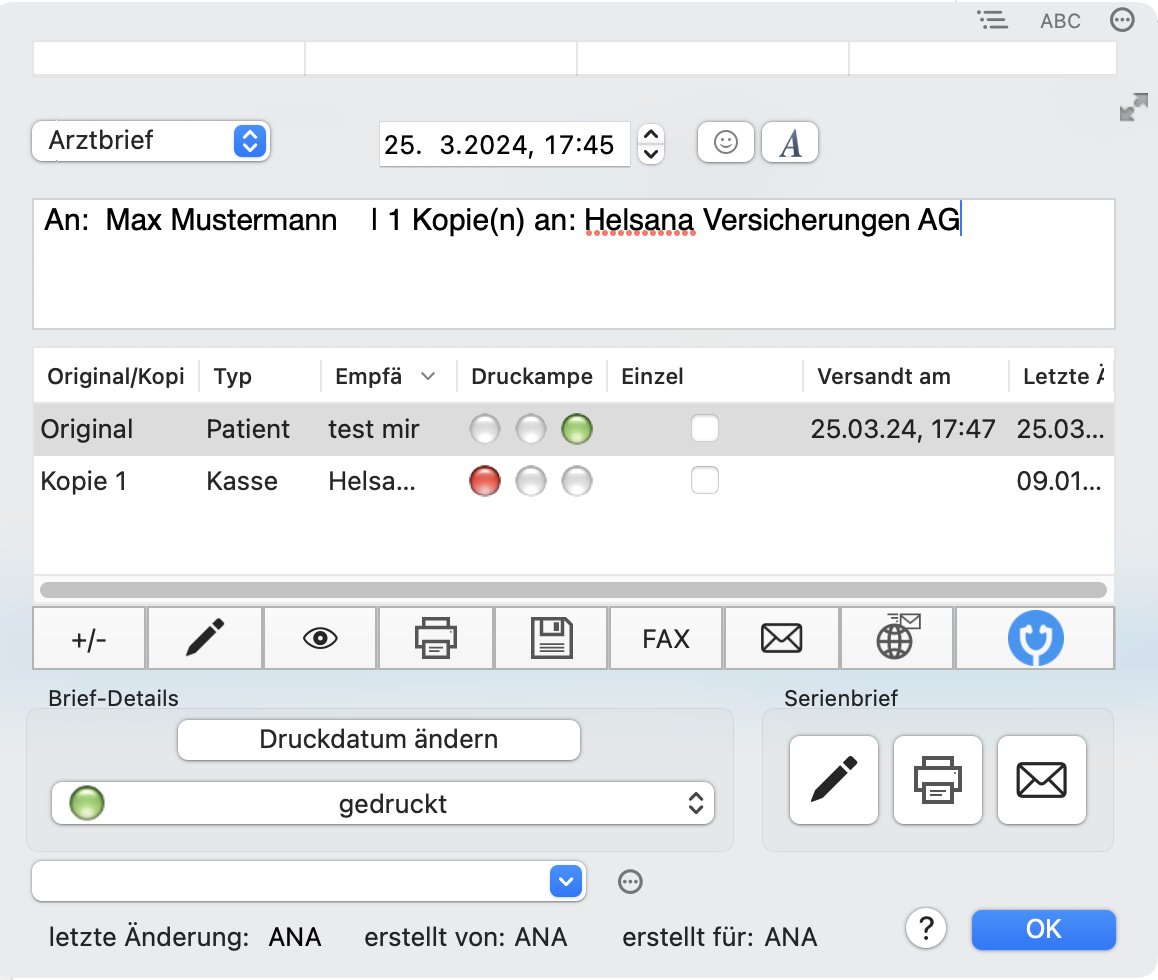Click the red print status light of Kopie 1

[485, 482]
